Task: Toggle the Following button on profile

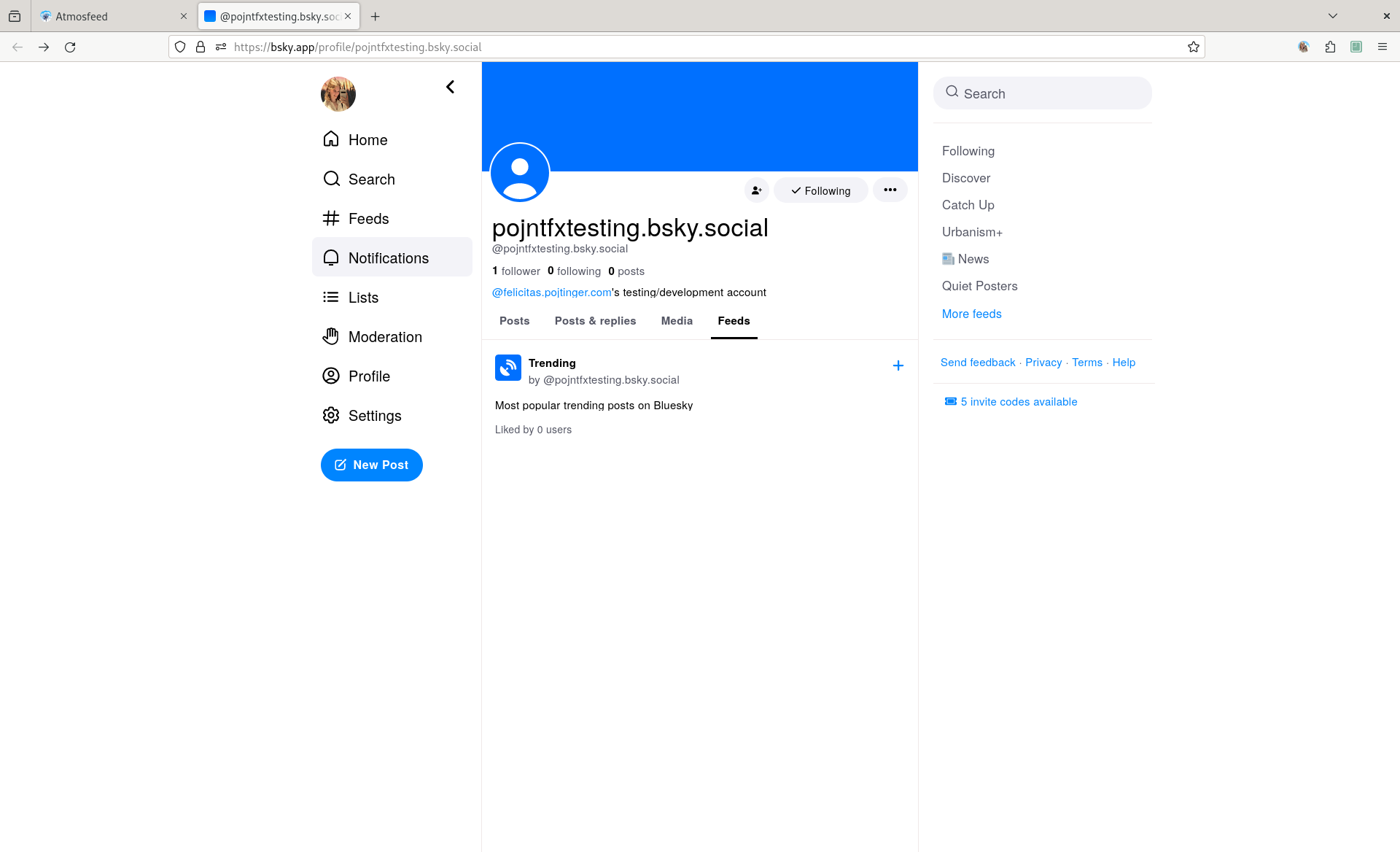Action: pyautogui.click(x=820, y=190)
